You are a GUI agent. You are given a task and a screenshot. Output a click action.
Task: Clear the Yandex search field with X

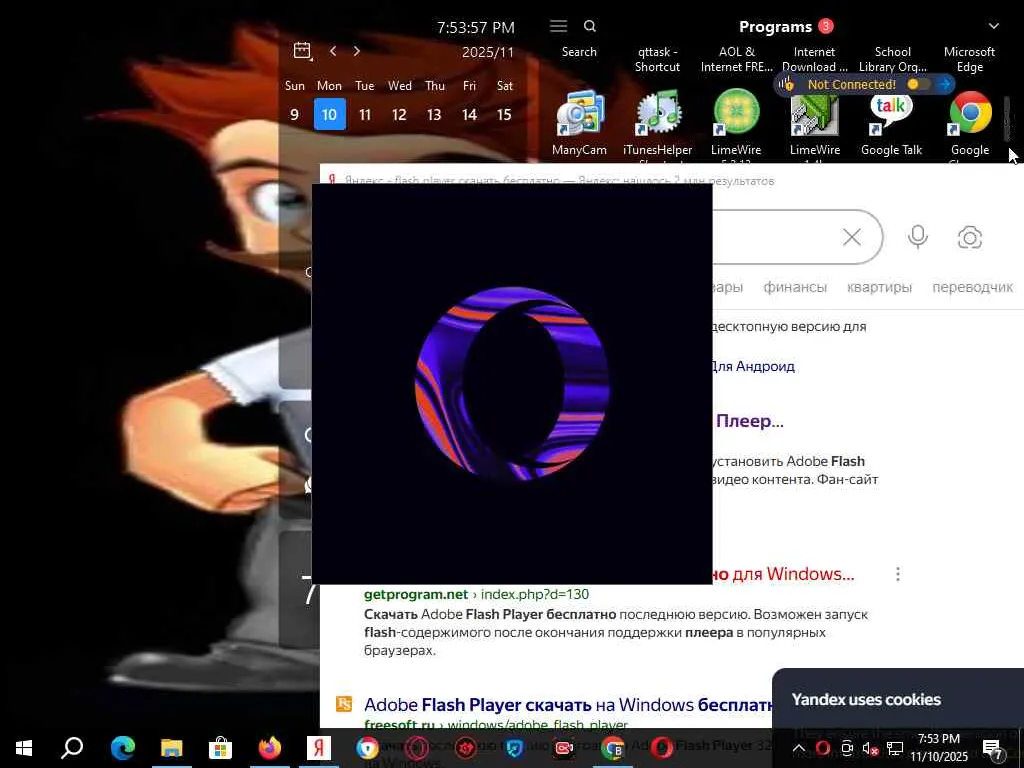coord(852,237)
